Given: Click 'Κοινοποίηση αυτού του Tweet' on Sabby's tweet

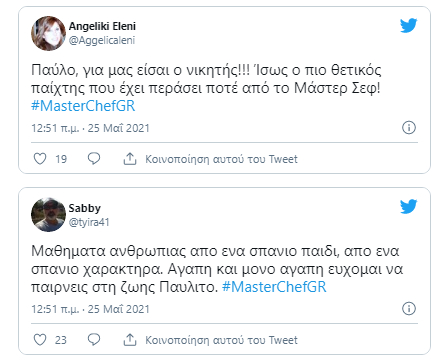Looking at the screenshot, I should (221, 340).
